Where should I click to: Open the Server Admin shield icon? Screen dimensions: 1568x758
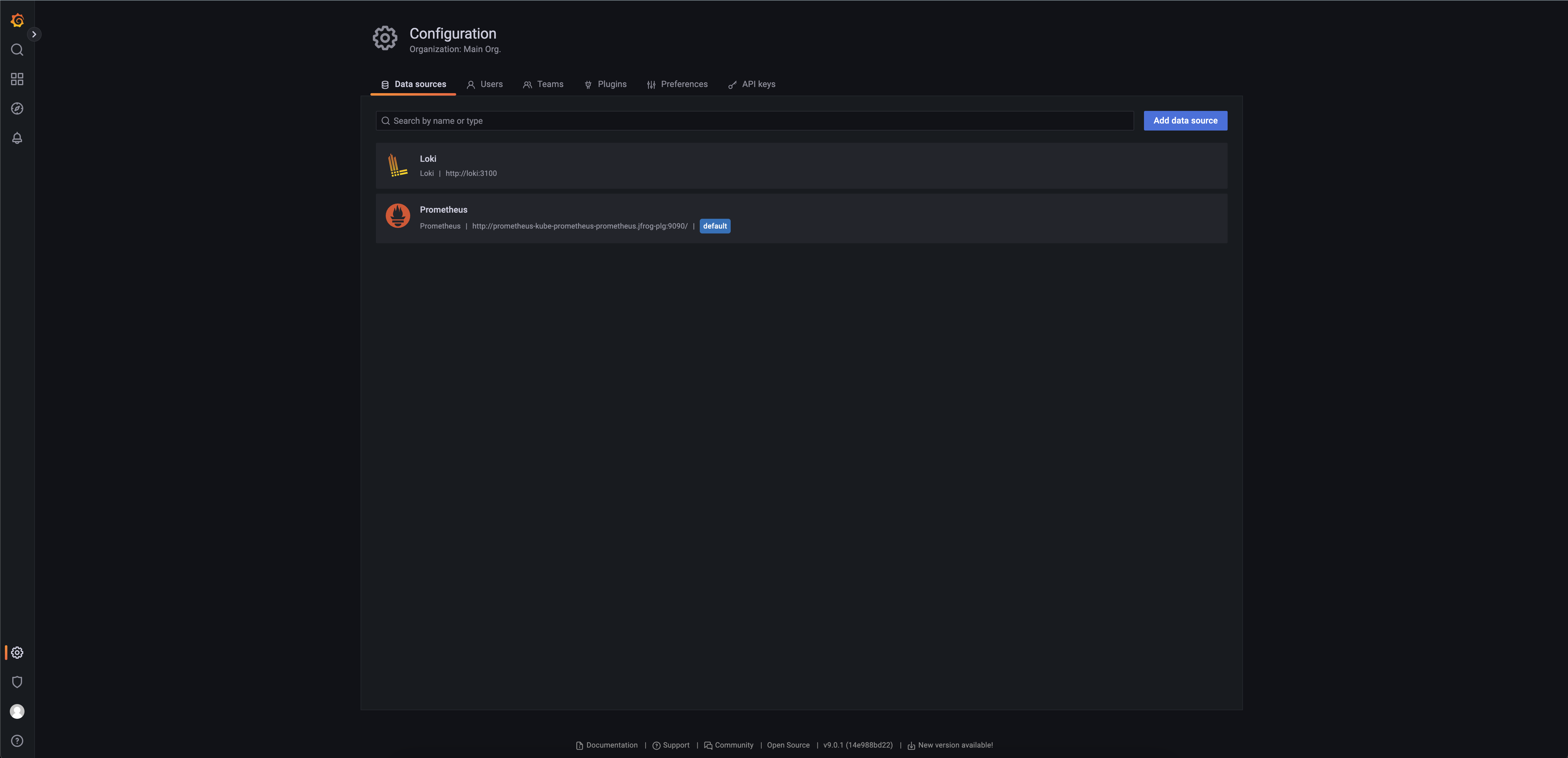pyautogui.click(x=17, y=682)
